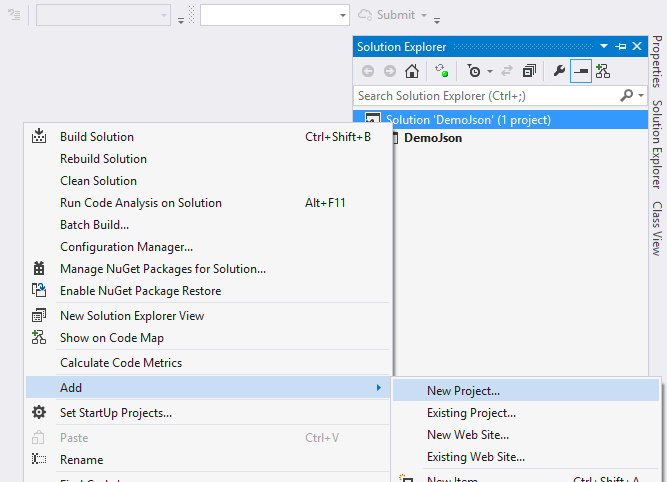Choose Rebuild Solution in the context menu
The width and height of the screenshot is (667, 482).
click(103, 159)
